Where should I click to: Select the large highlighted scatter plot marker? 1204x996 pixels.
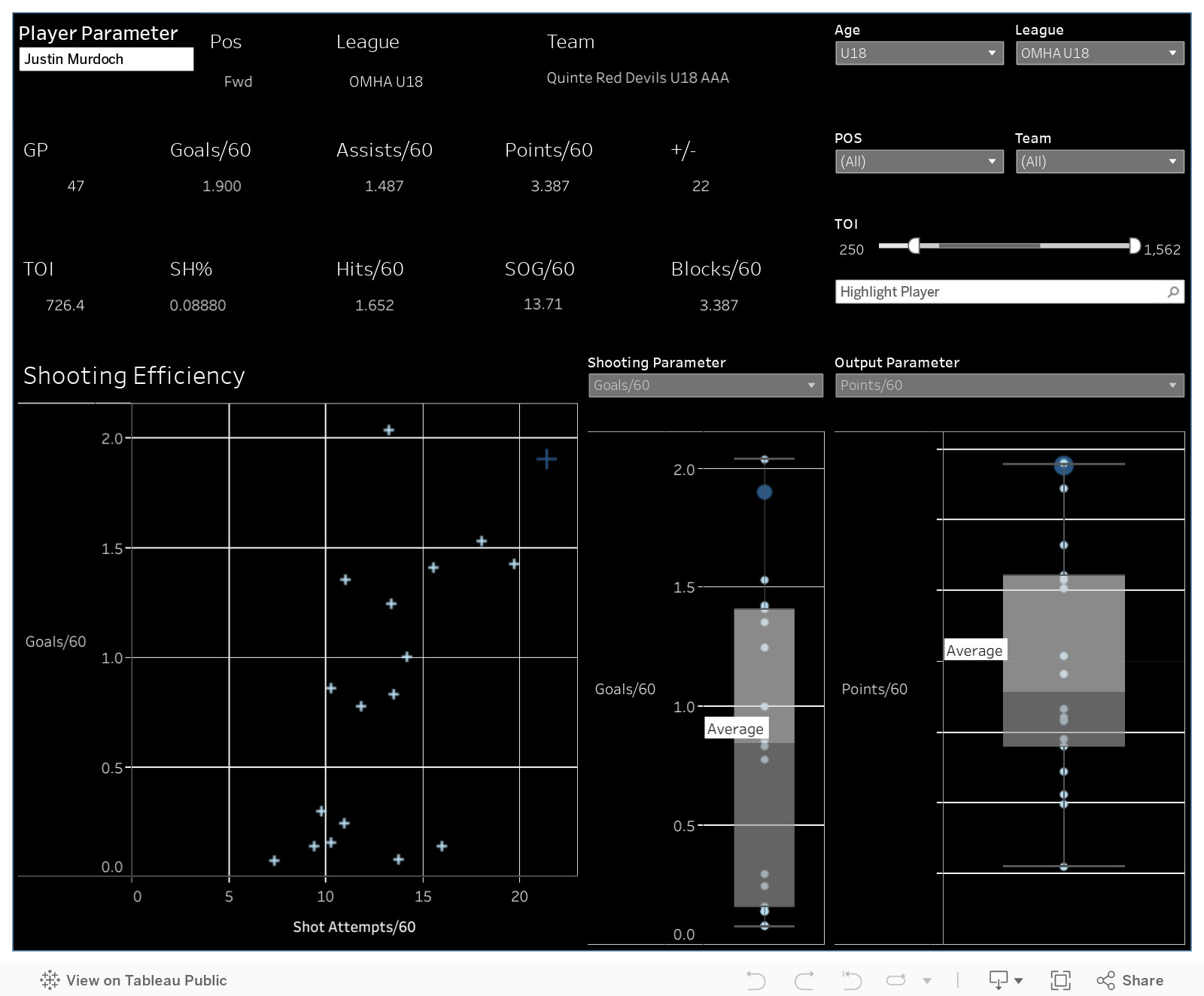[546, 459]
